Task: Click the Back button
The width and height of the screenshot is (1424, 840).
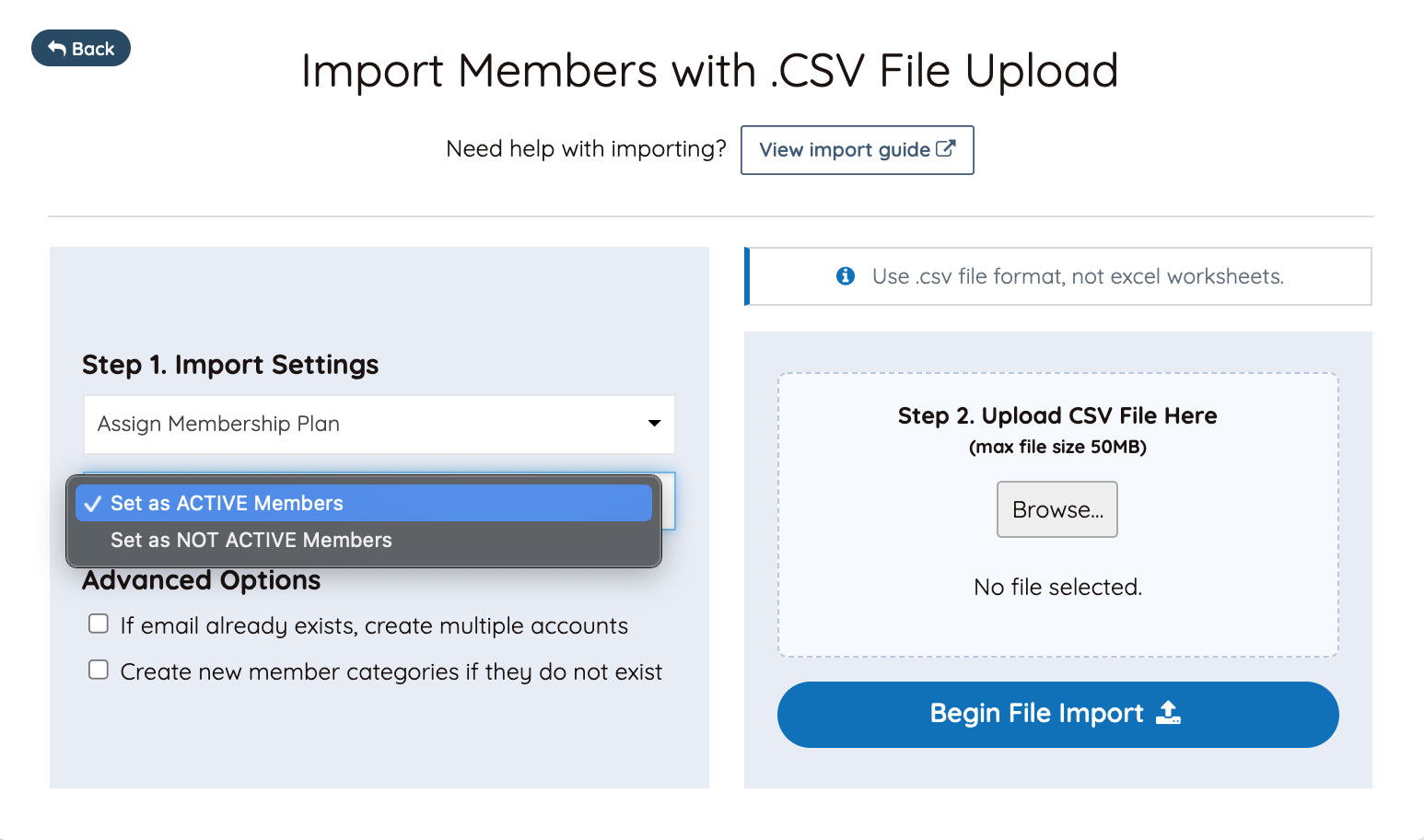Action: (x=81, y=48)
